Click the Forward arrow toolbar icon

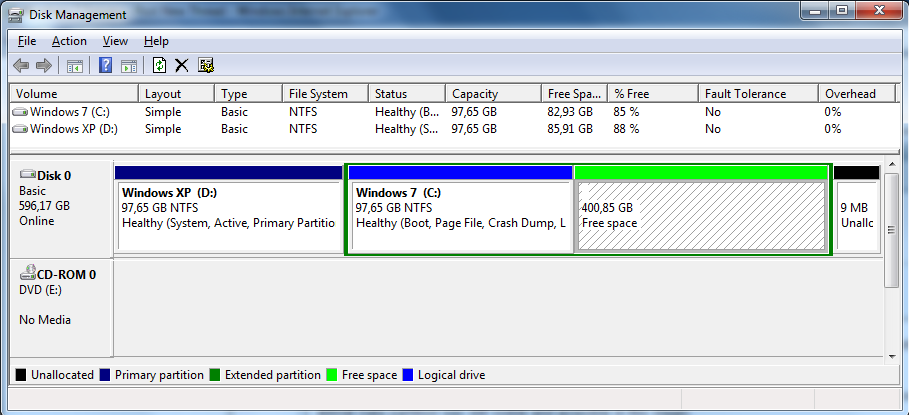tap(44, 65)
